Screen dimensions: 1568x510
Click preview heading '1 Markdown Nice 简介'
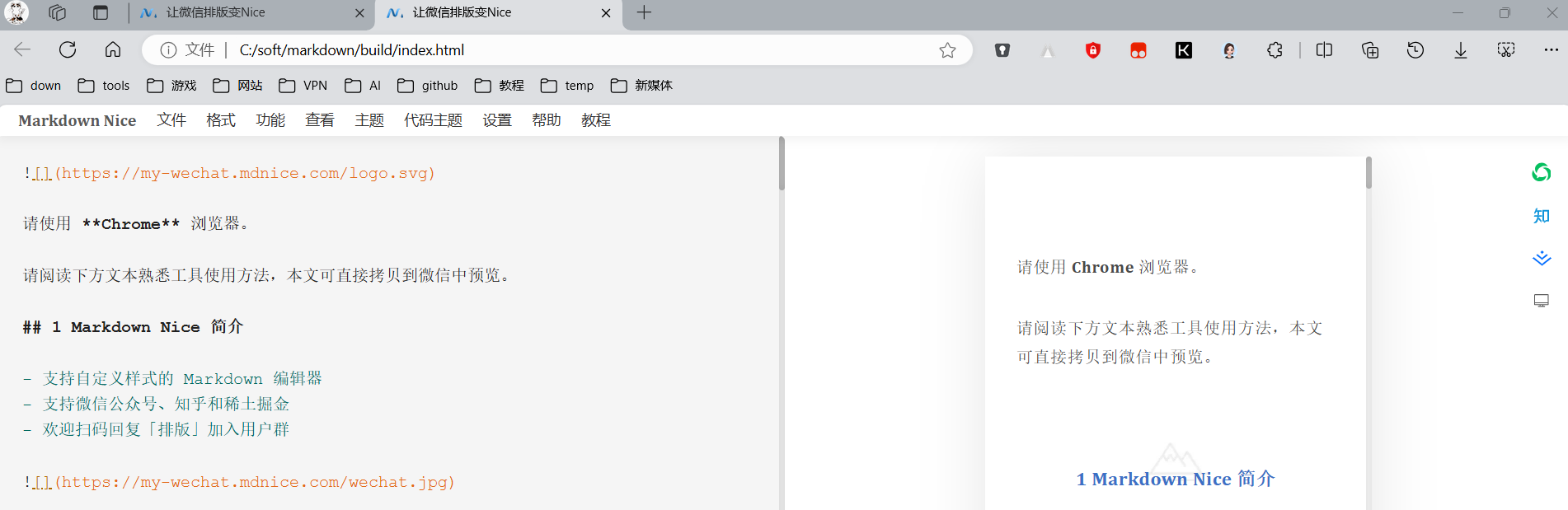1176,479
